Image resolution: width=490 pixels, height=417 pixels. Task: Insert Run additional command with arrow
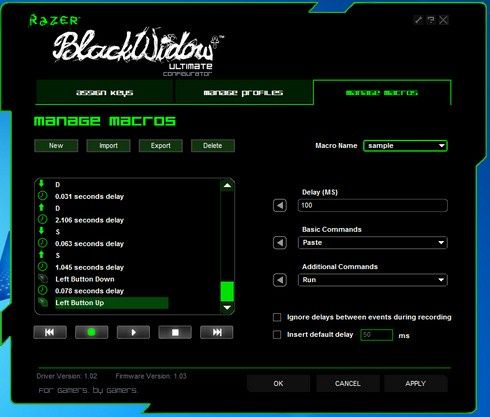[280, 280]
